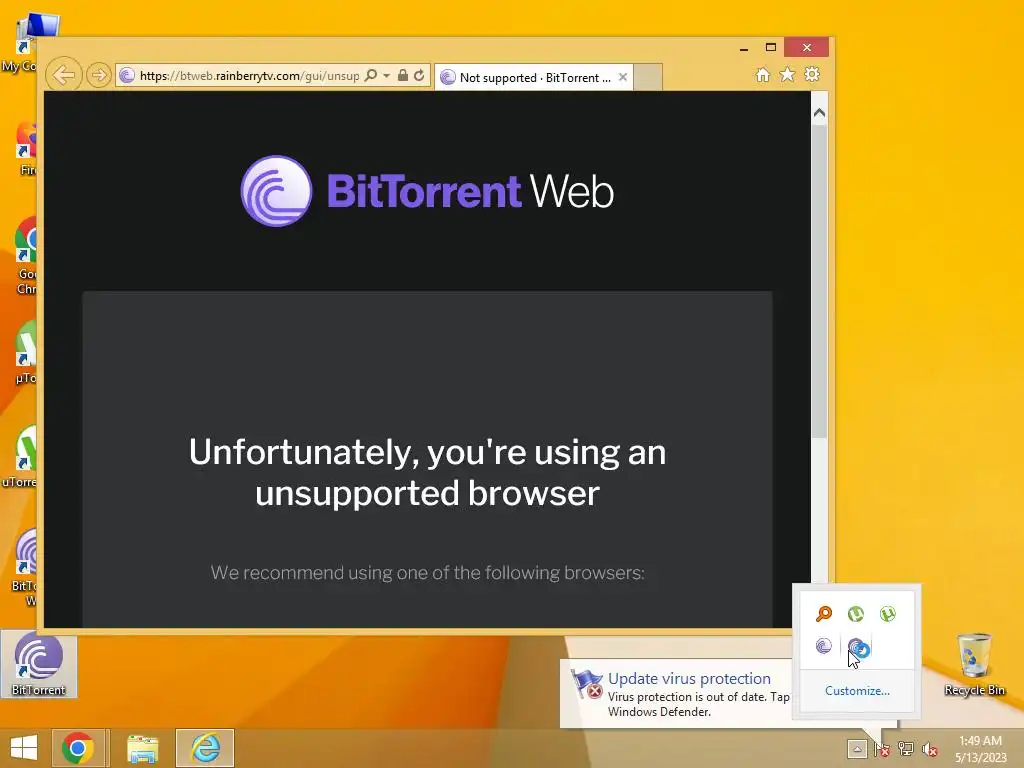Open a new tab beside the BitTorrent tab

point(648,77)
